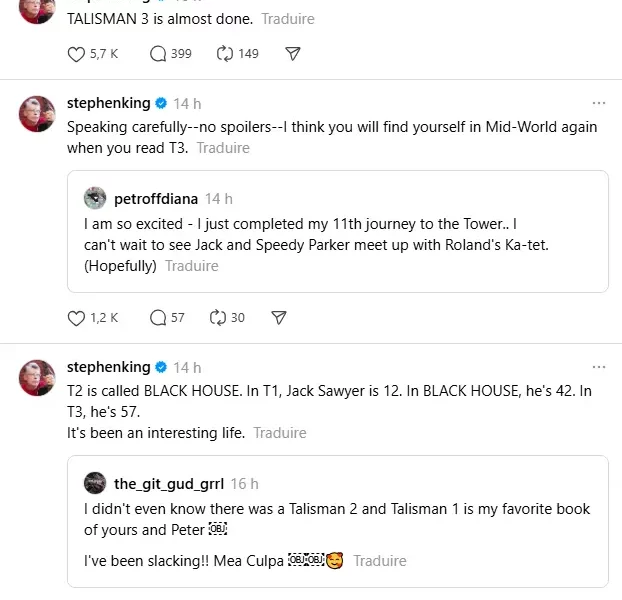The height and width of the screenshot is (600, 622).
Task: Open more options on Mid-World post
Action: click(598, 103)
